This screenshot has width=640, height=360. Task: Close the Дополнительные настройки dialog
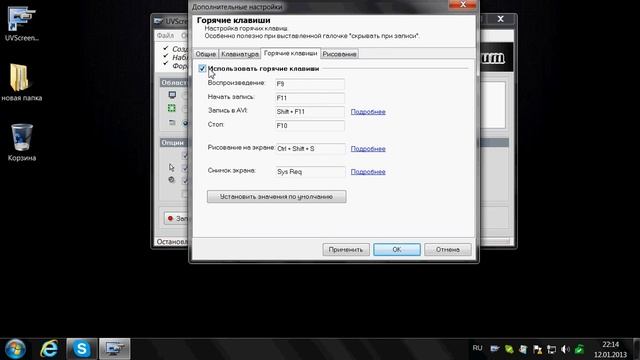click(x=462, y=4)
